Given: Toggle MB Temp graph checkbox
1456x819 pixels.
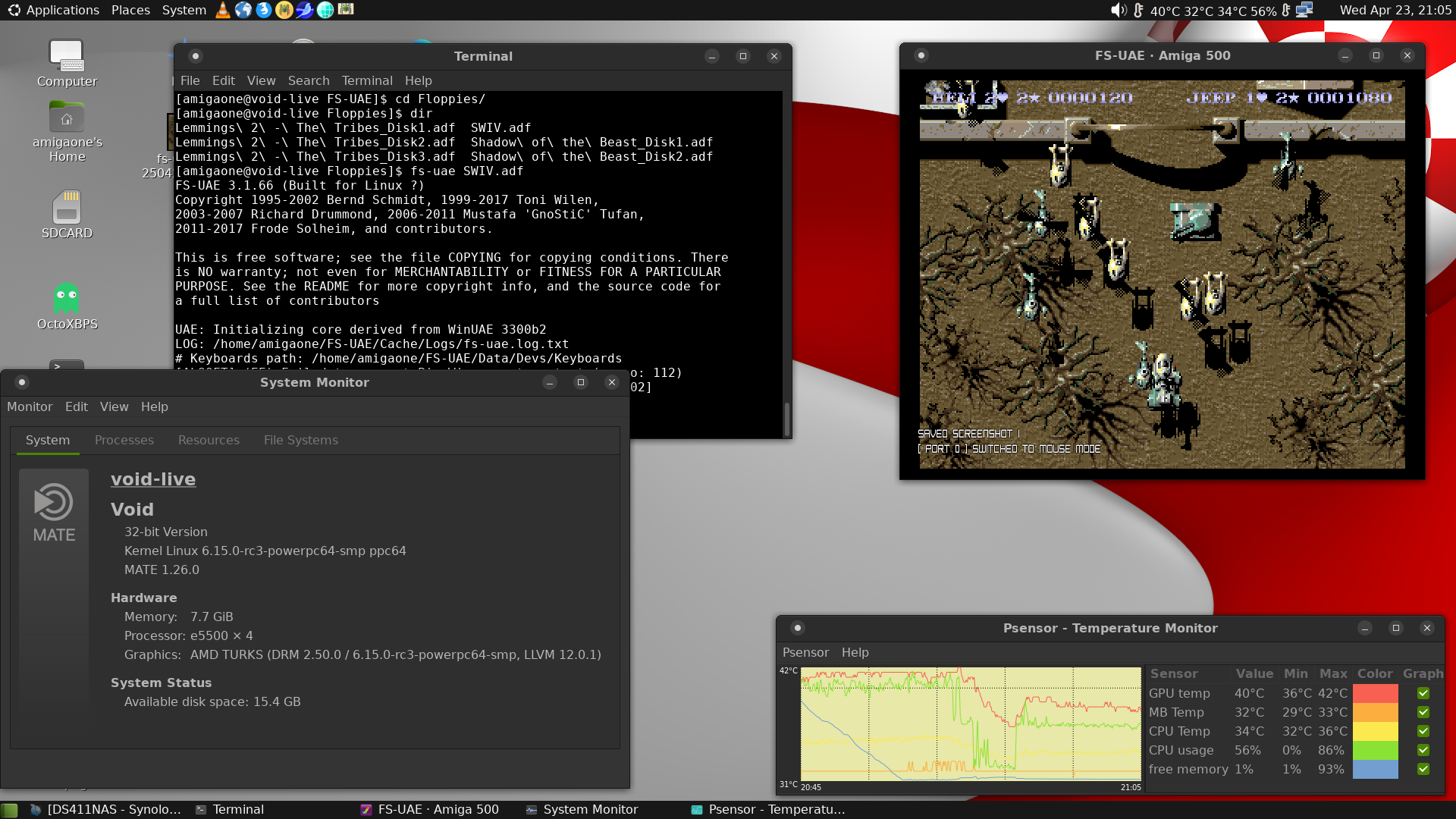Looking at the screenshot, I should pos(1423,712).
